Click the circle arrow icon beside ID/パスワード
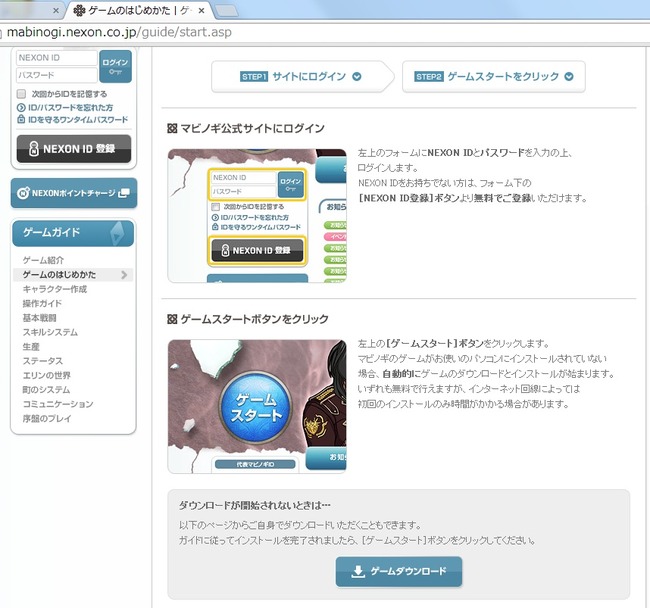Screen dimensions: 650x608 coord(21,108)
